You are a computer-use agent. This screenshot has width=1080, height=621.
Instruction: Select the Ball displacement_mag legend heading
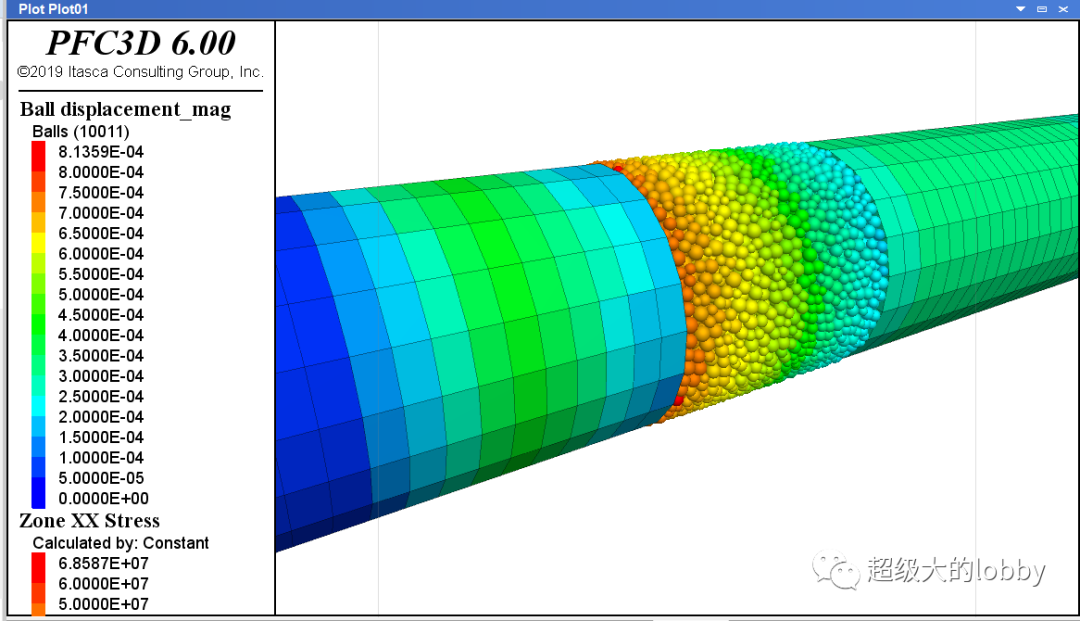coord(125,109)
